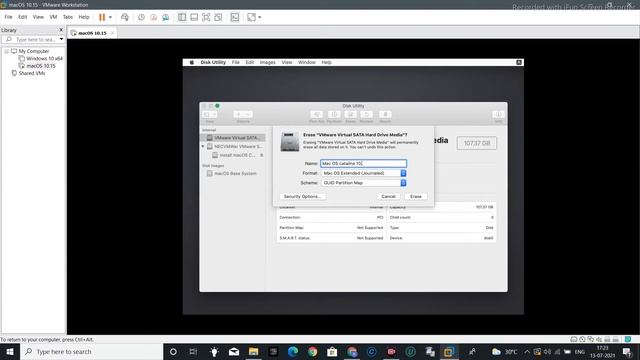Image resolution: width=640 pixels, height=360 pixels.
Task: Show hidden system tray icons chevron
Action: point(527,351)
